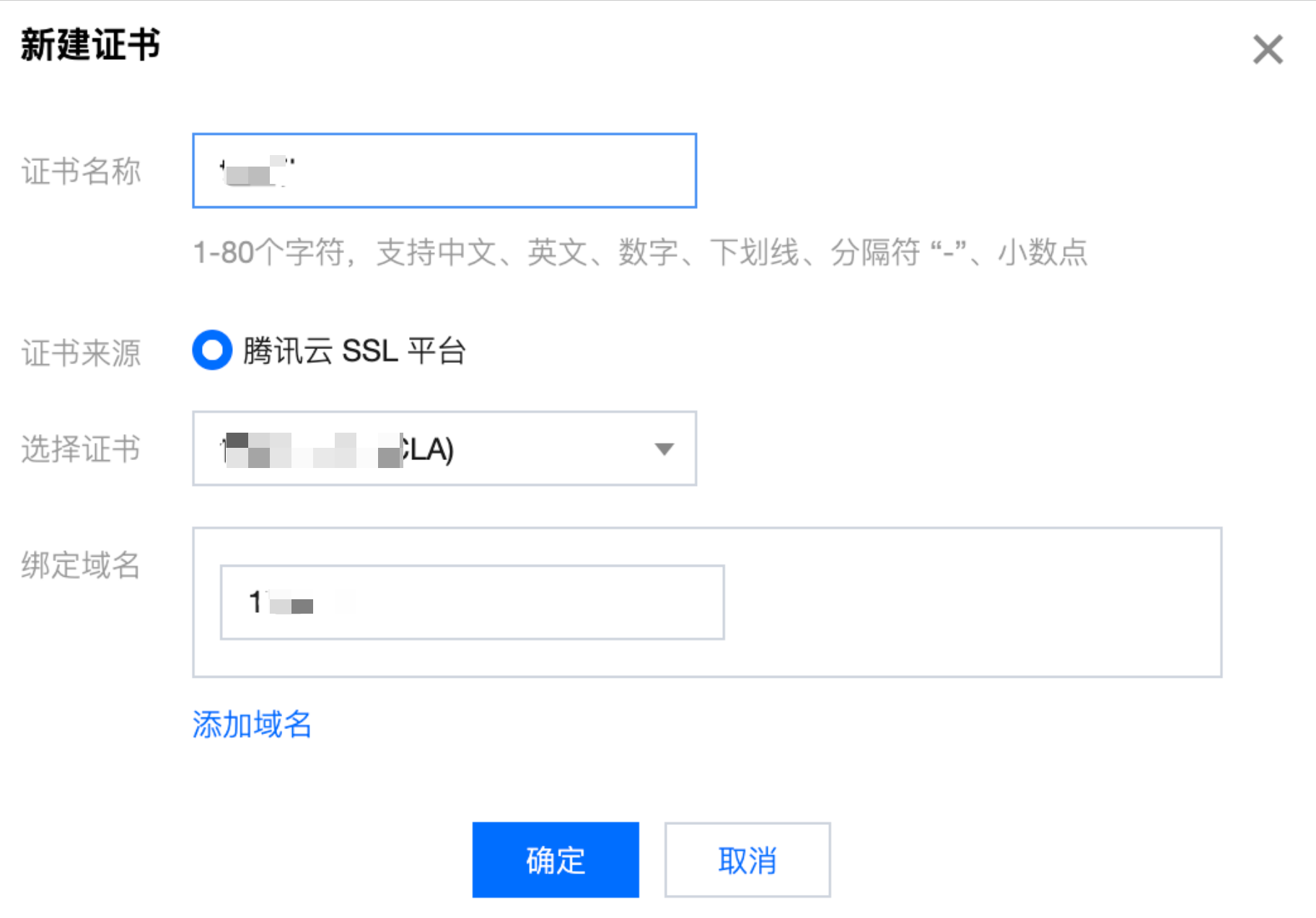Click the 新建证书 dialog title
Viewport: 1316px width, 918px height.
90,45
